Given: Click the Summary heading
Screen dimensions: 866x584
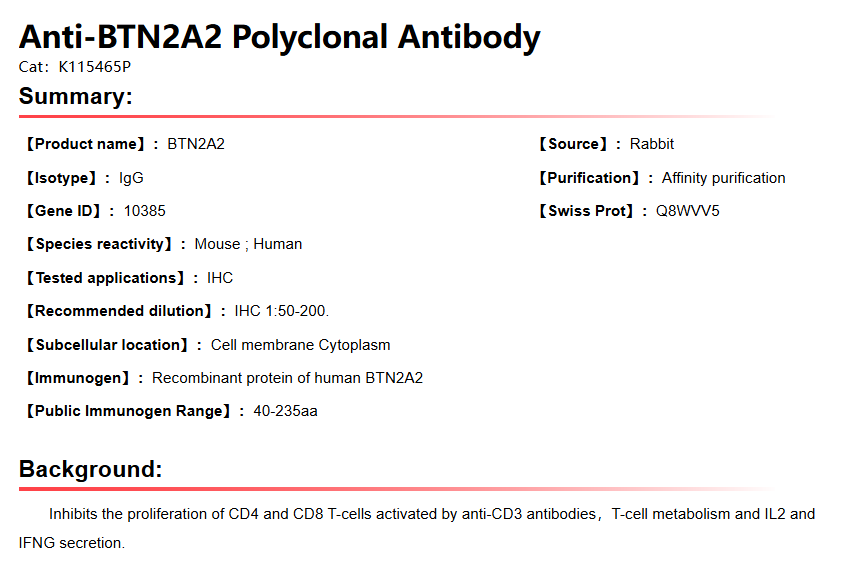Looking at the screenshot, I should tap(75, 97).
